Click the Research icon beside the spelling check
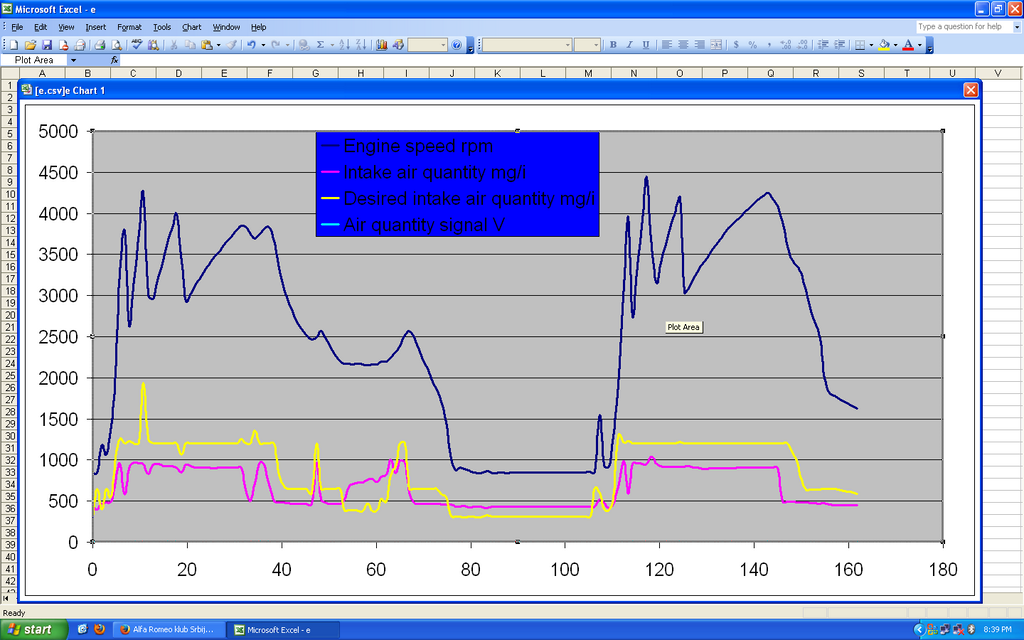 click(153, 44)
